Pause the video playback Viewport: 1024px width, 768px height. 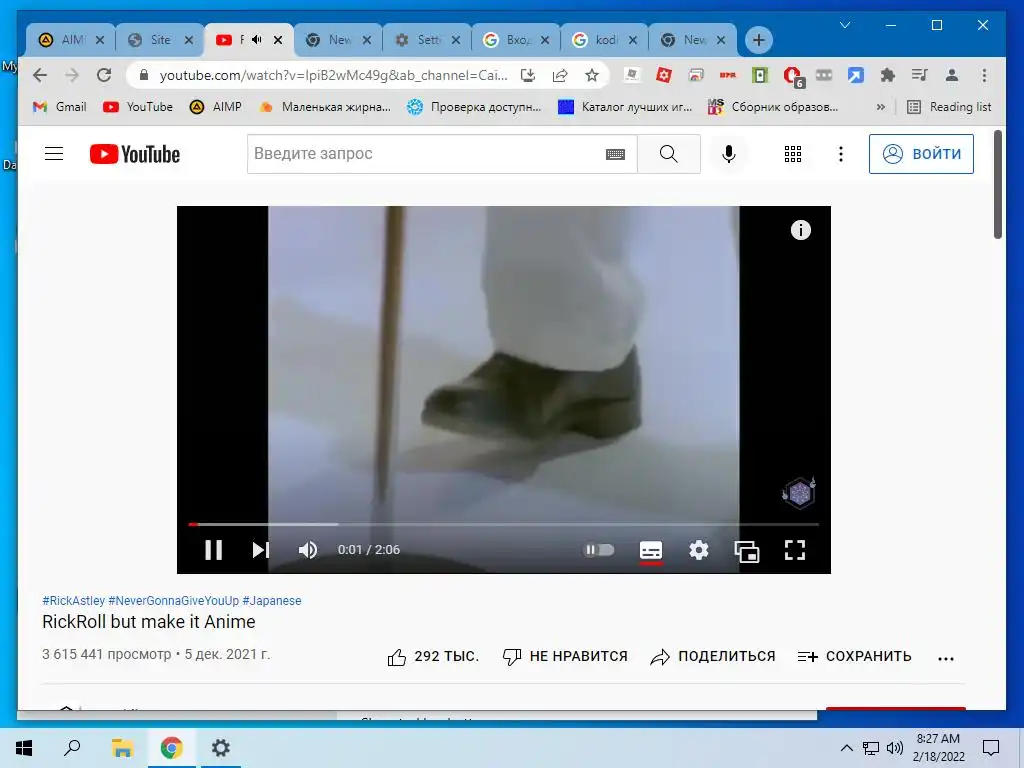[x=214, y=550]
